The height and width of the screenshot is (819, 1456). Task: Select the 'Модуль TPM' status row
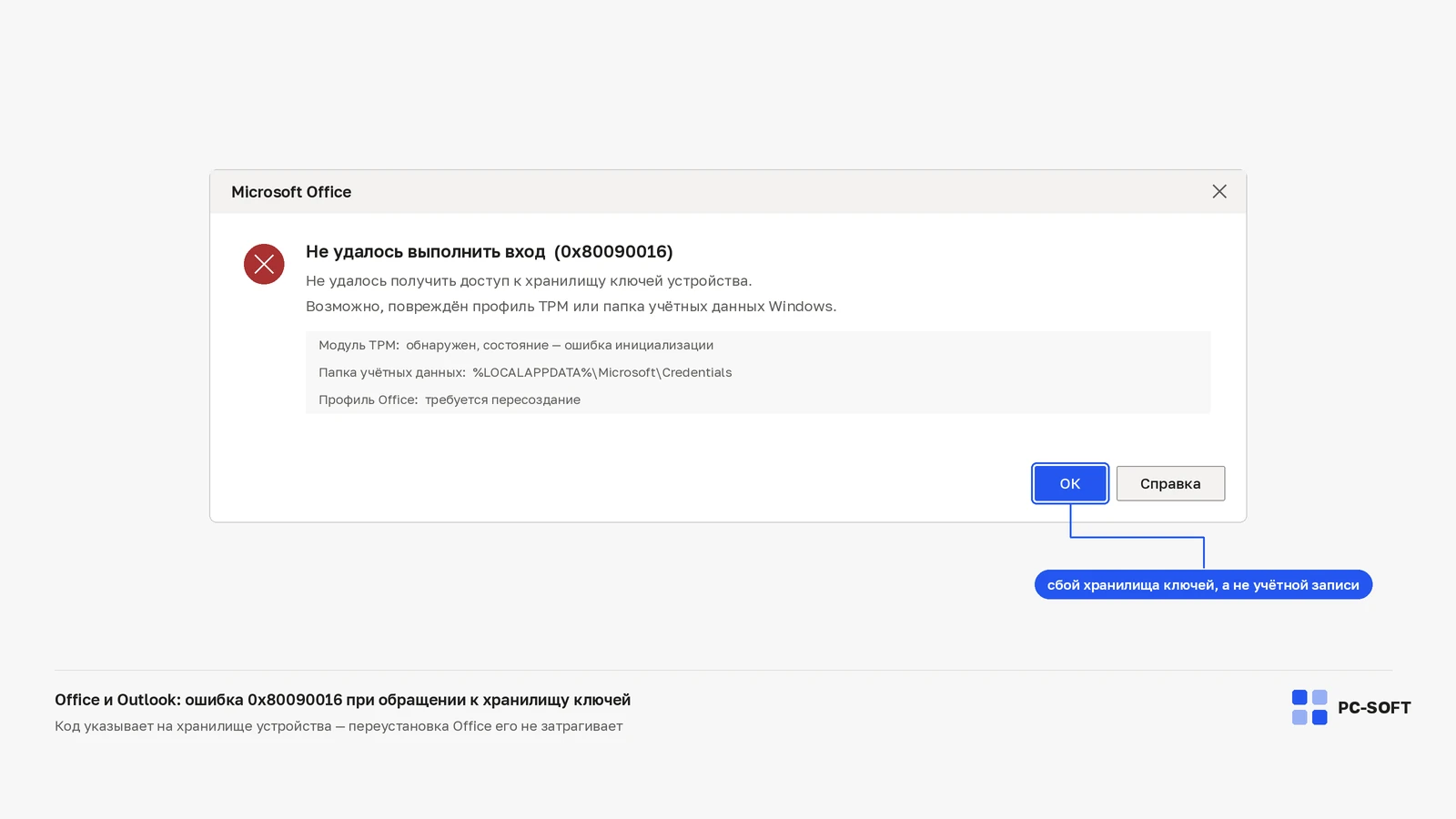click(516, 345)
